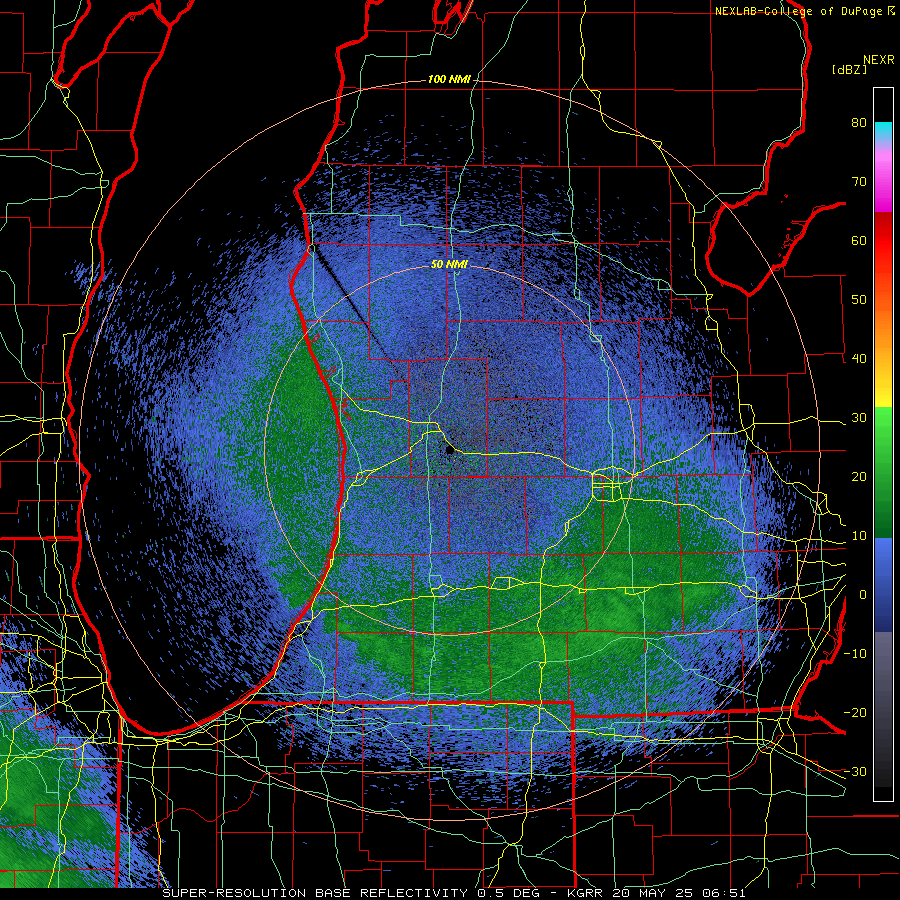The width and height of the screenshot is (900, 900).
Task: Click the 50 NMI range ring label
Action: (449, 265)
